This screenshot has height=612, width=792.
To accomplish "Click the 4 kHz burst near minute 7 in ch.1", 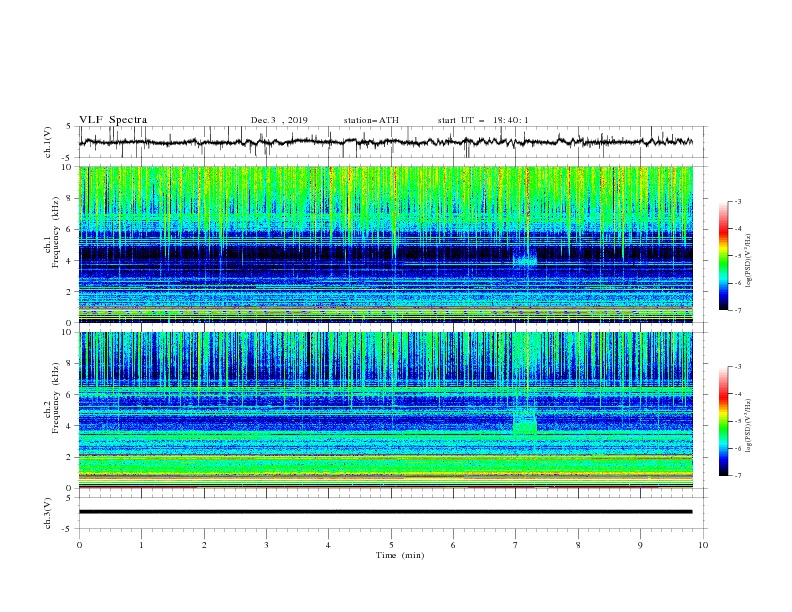I will pyautogui.click(x=525, y=258).
